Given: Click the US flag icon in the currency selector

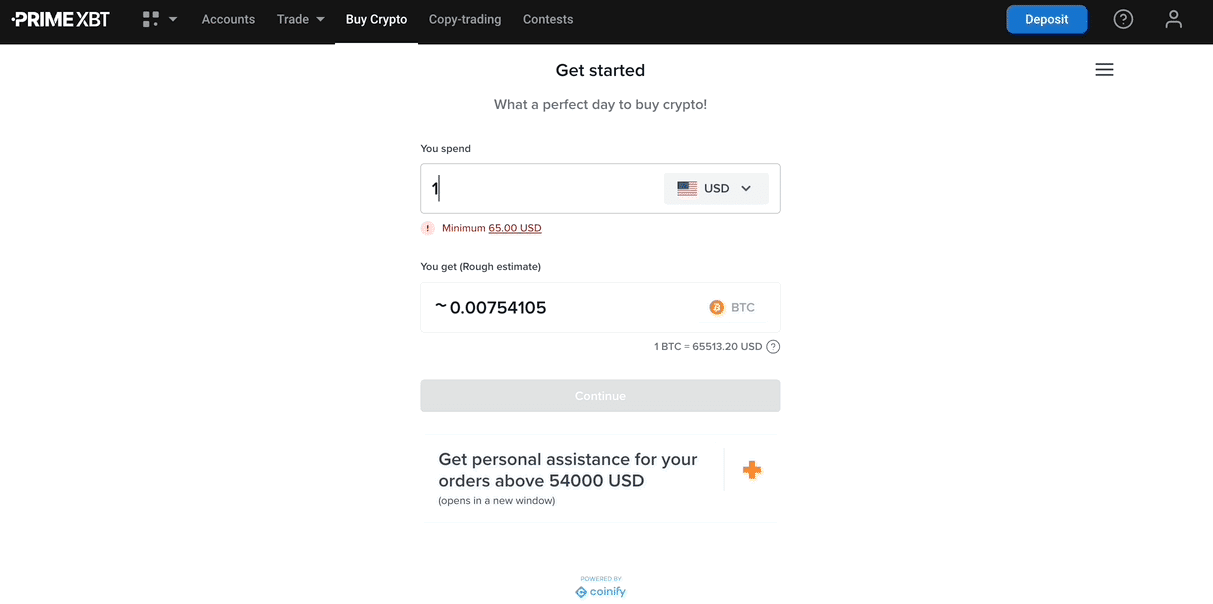Looking at the screenshot, I should click(x=686, y=187).
